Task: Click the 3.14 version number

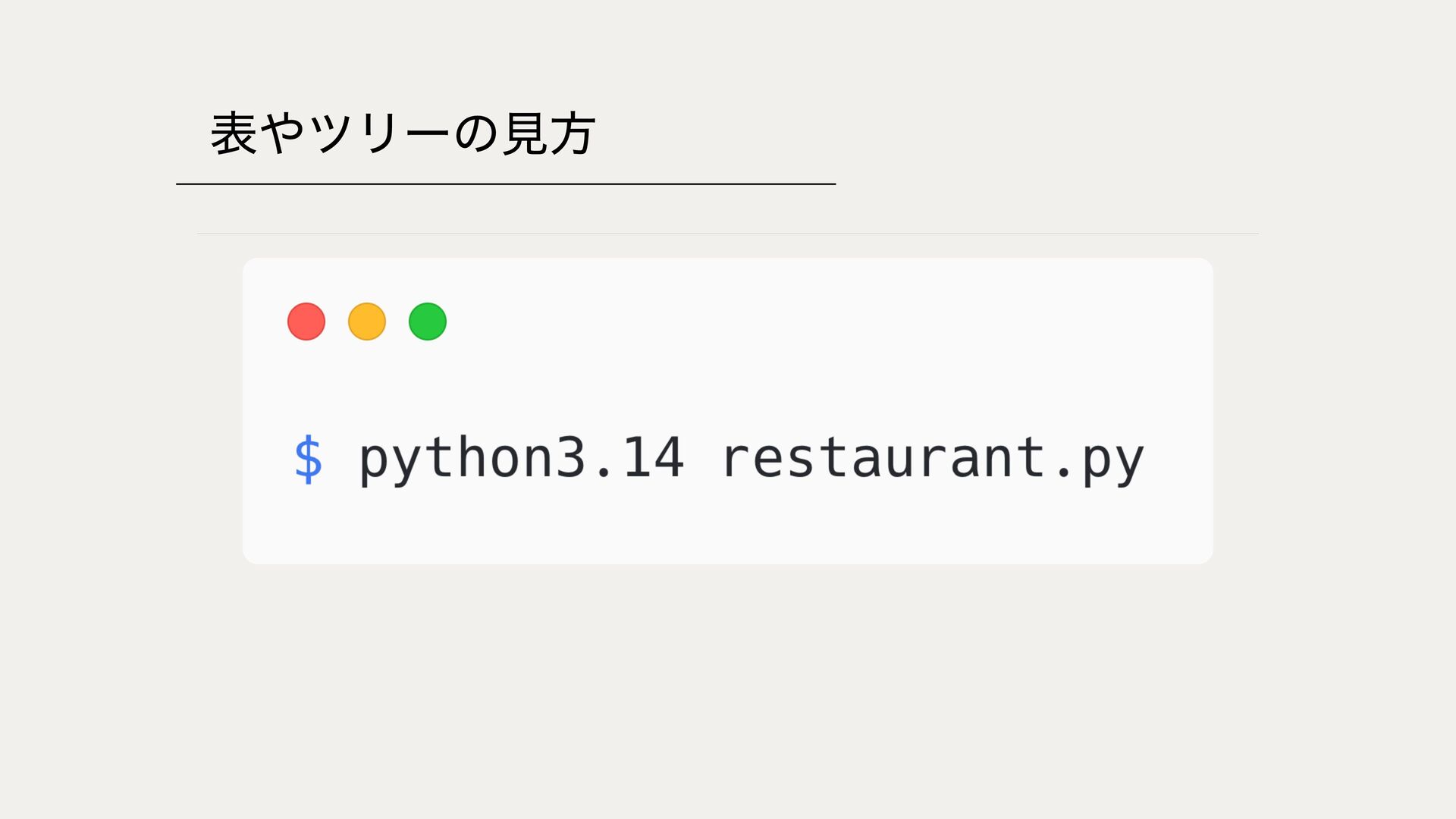Action: [620, 458]
